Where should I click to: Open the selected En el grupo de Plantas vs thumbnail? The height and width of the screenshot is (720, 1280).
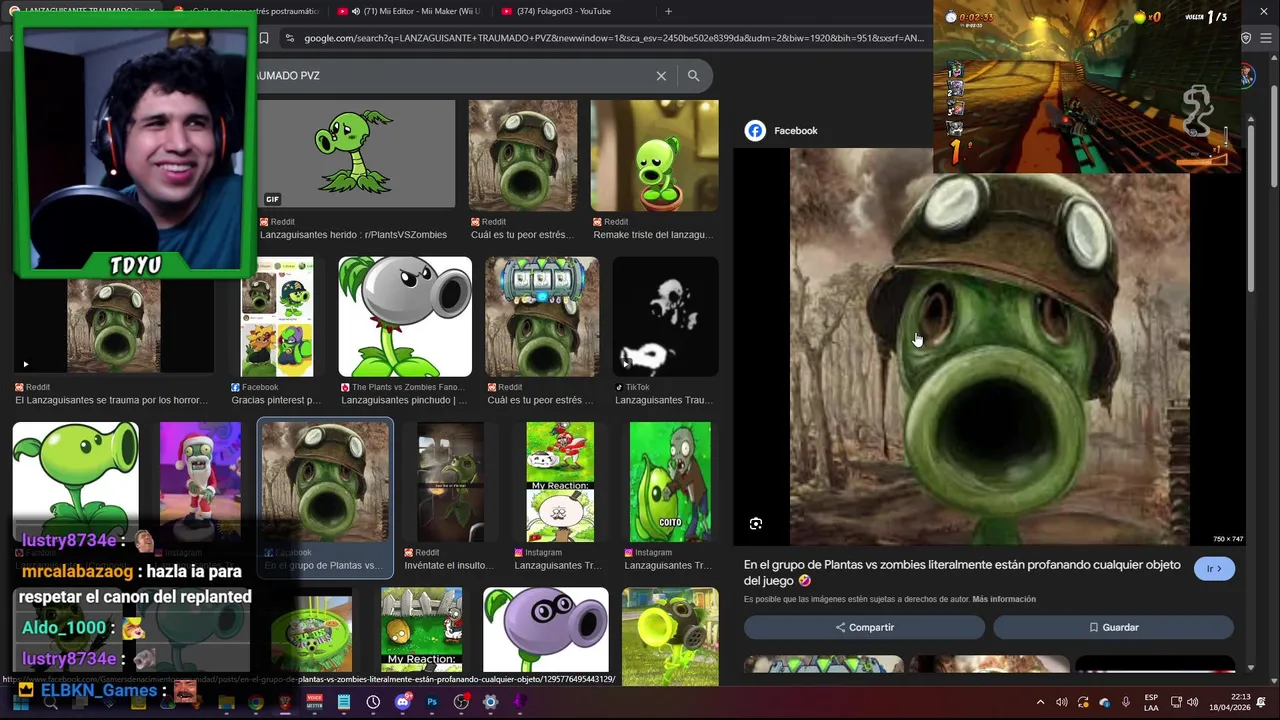pos(325,481)
